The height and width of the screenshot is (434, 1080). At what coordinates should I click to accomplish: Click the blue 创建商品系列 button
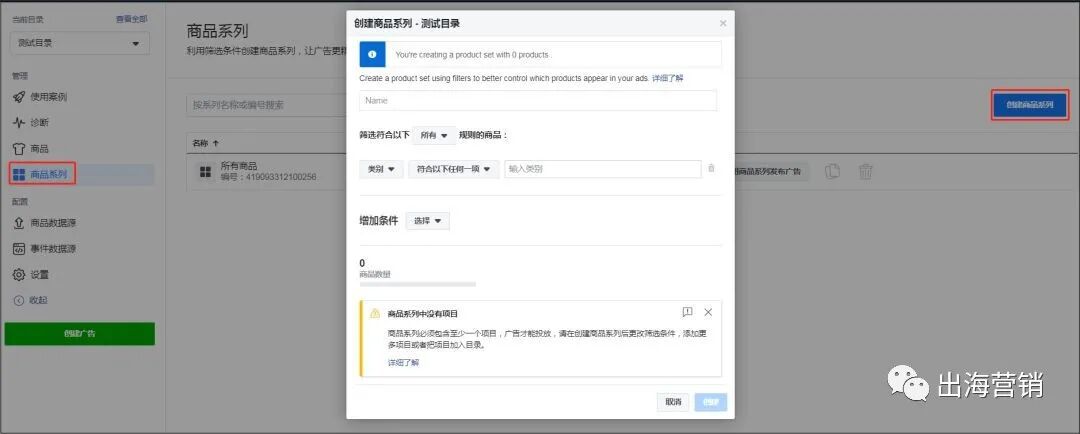[x=1030, y=105]
